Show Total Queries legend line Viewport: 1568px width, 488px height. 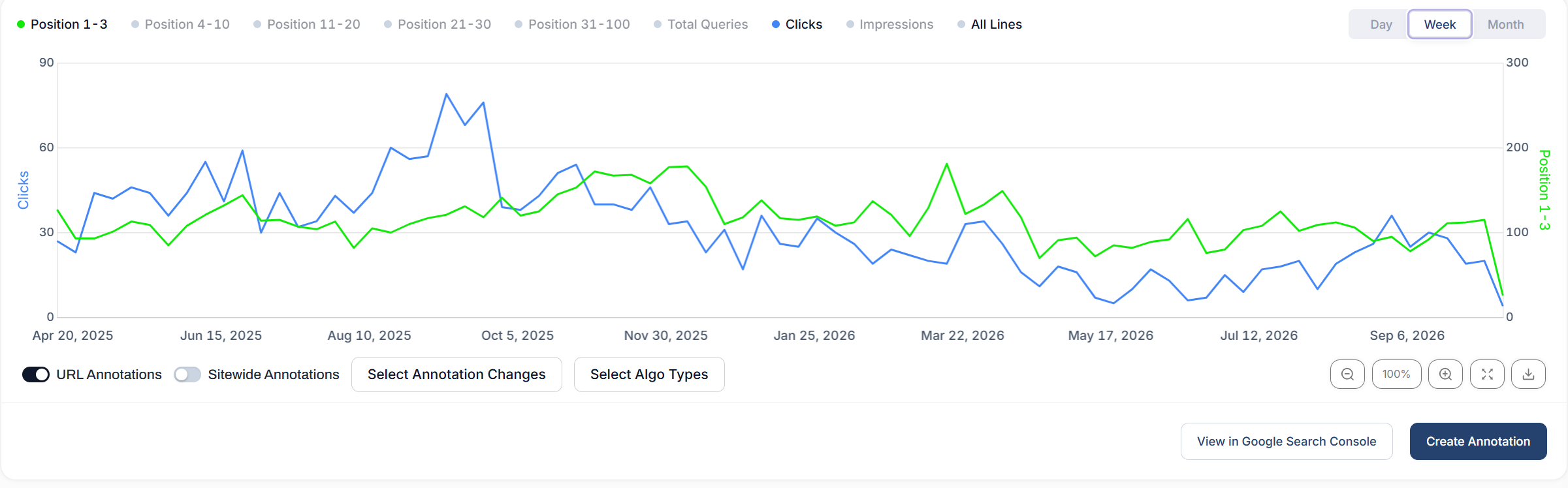pos(701,24)
